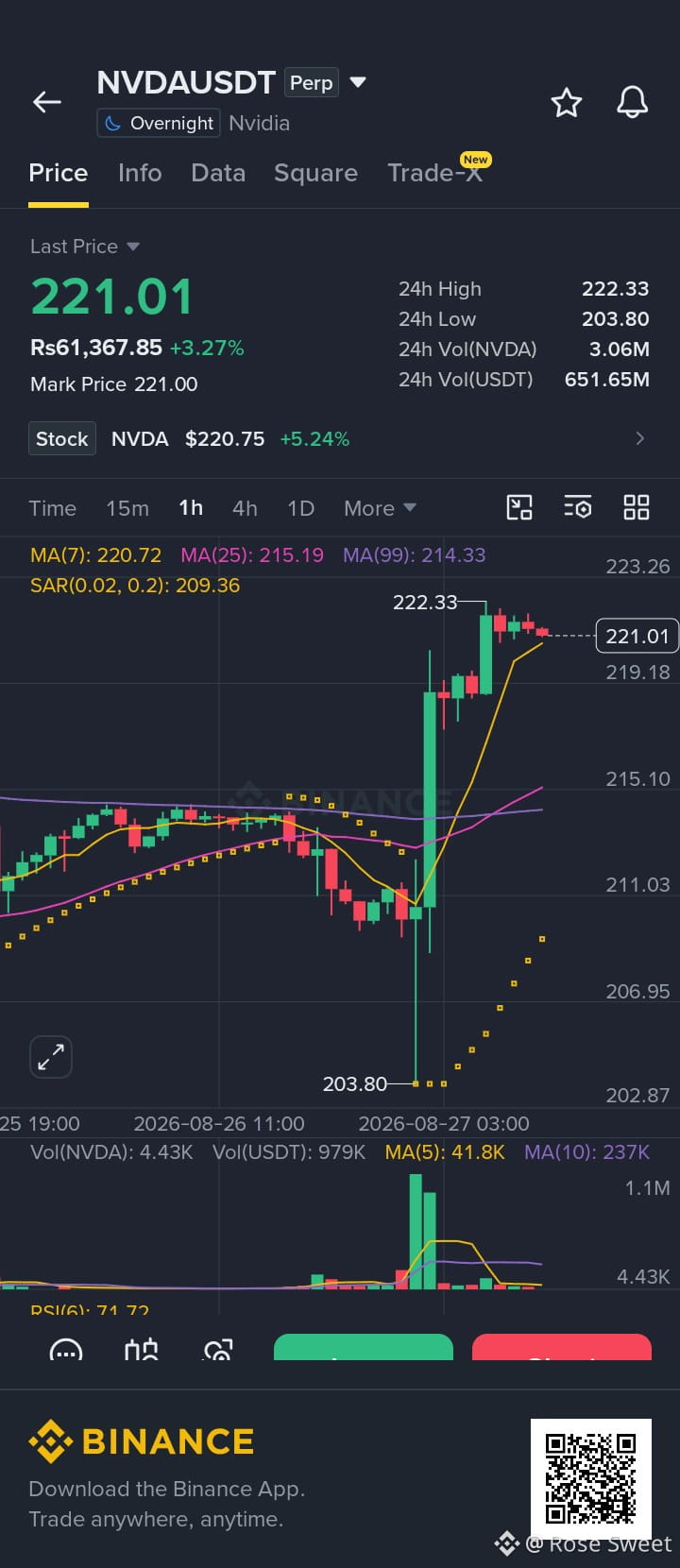The image size is (680, 1568).
Task: Tap the Mark Price 221.00 text
Action: click(114, 384)
